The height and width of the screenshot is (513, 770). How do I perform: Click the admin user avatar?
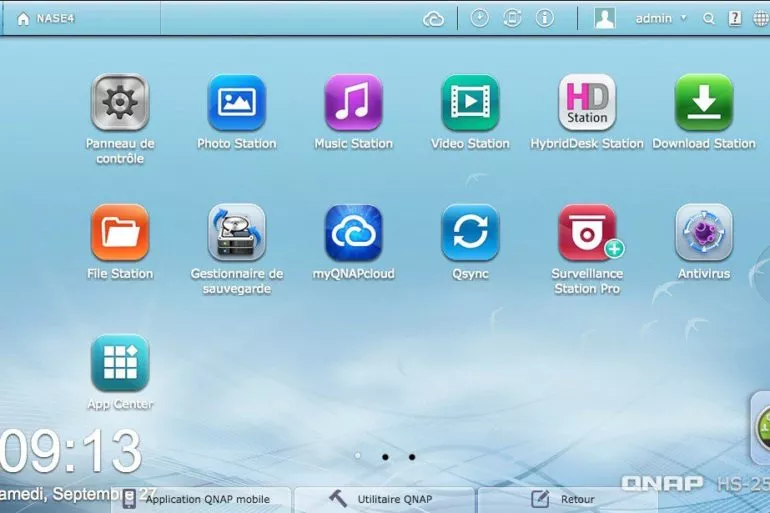click(605, 18)
